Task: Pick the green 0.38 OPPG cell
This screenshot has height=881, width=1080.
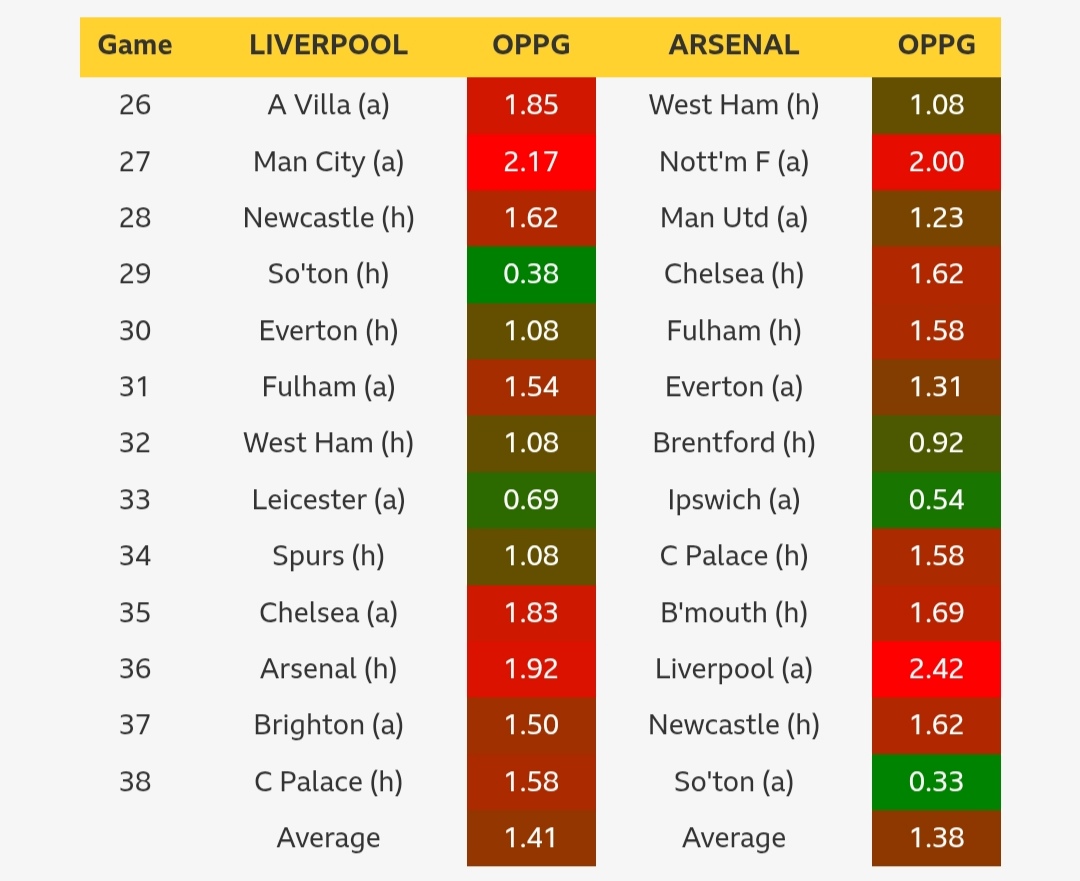Action: click(x=531, y=274)
